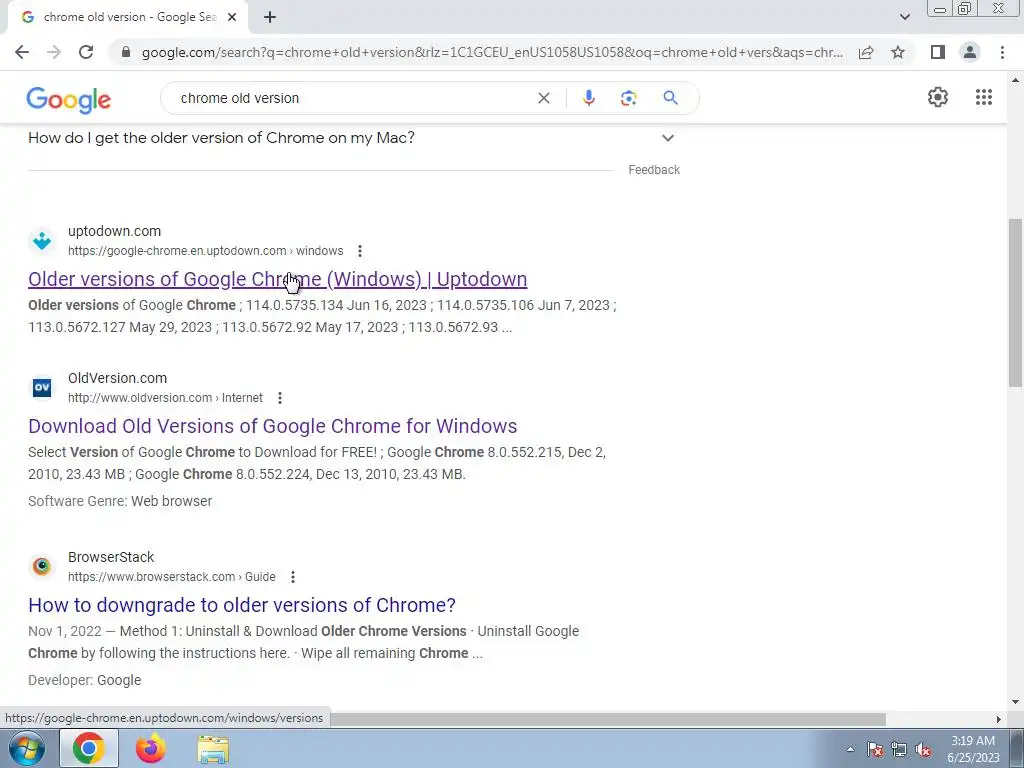Go back to the previous page
The image size is (1024, 768).
[22, 52]
